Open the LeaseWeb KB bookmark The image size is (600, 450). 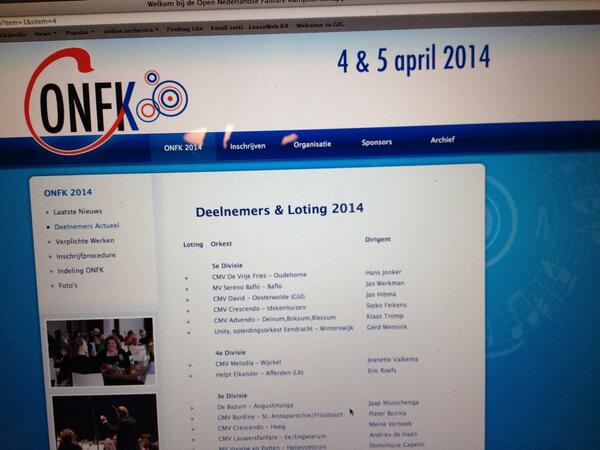(268, 26)
